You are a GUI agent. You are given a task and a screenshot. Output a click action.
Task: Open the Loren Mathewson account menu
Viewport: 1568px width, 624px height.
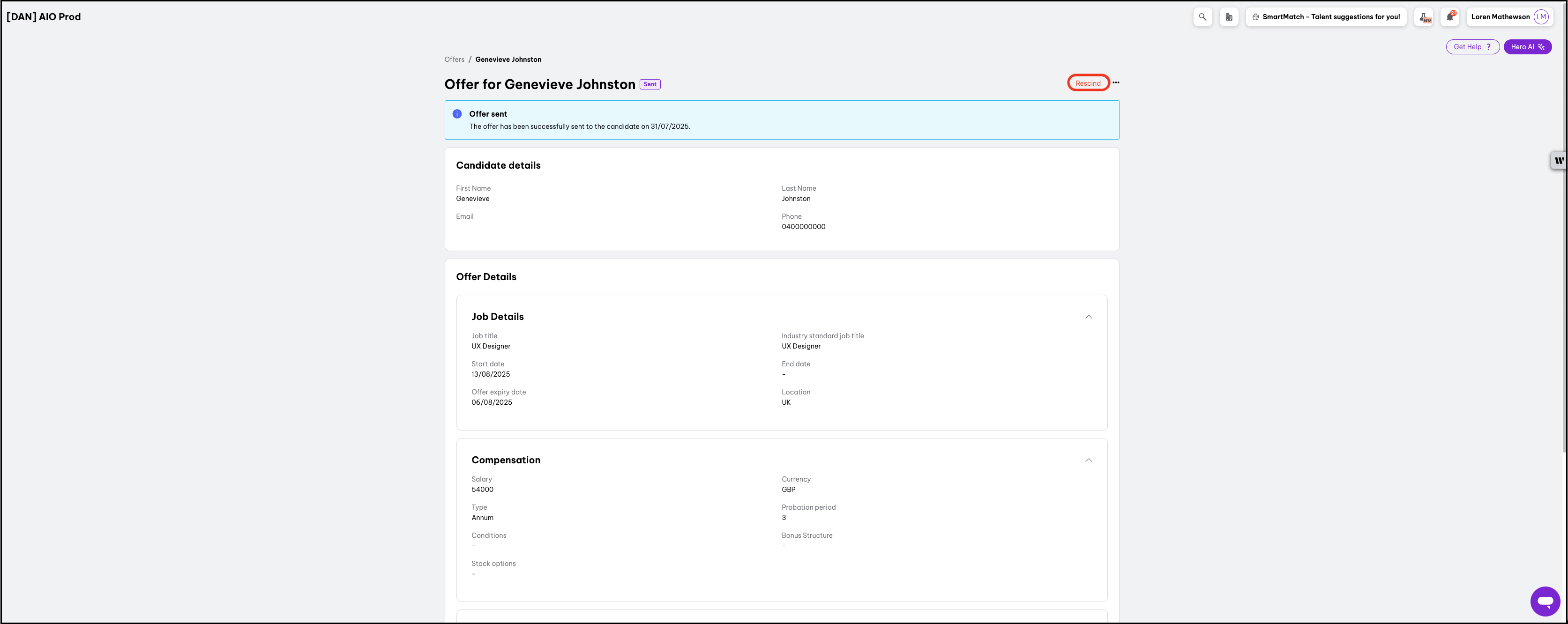click(1500, 17)
